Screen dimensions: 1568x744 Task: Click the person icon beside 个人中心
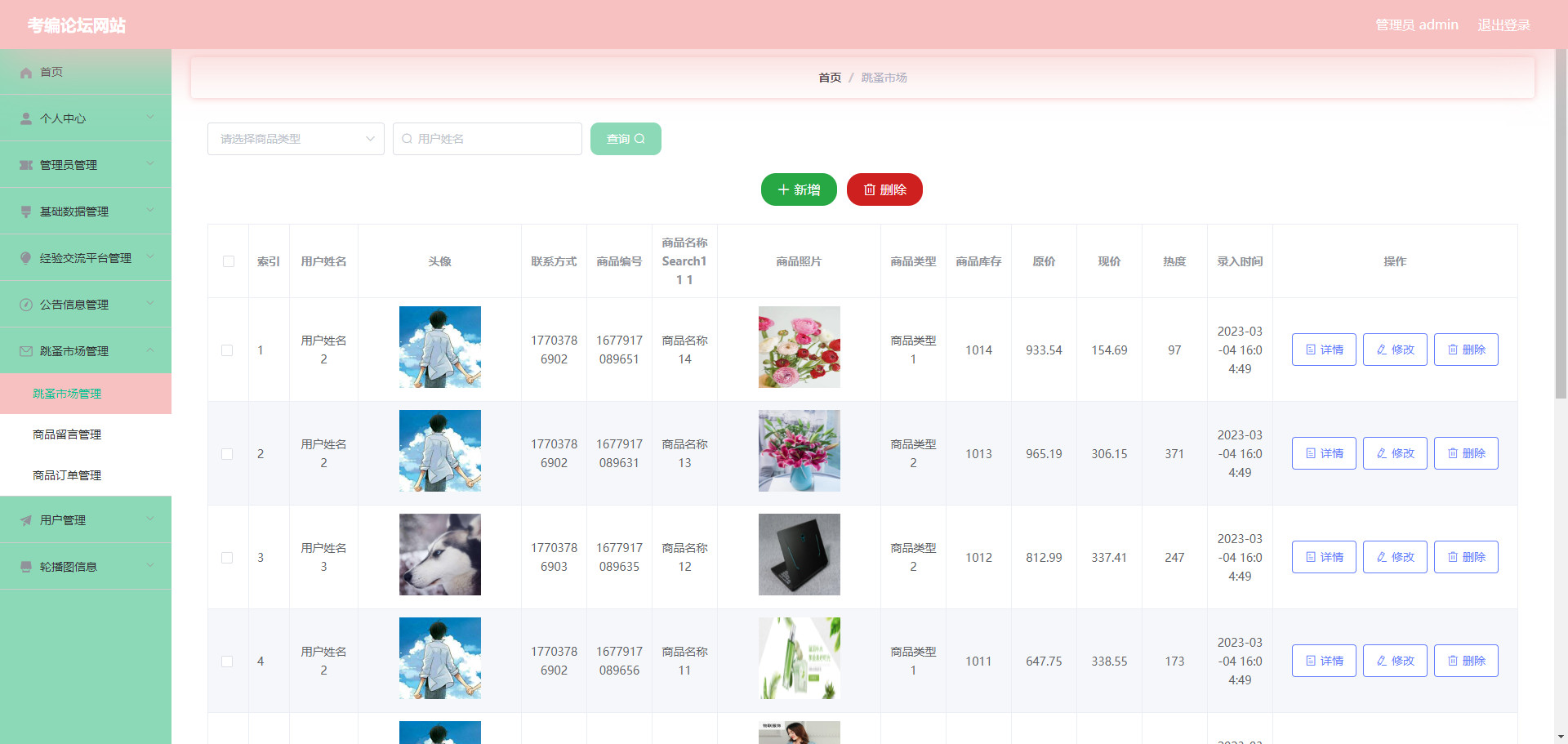(x=26, y=119)
